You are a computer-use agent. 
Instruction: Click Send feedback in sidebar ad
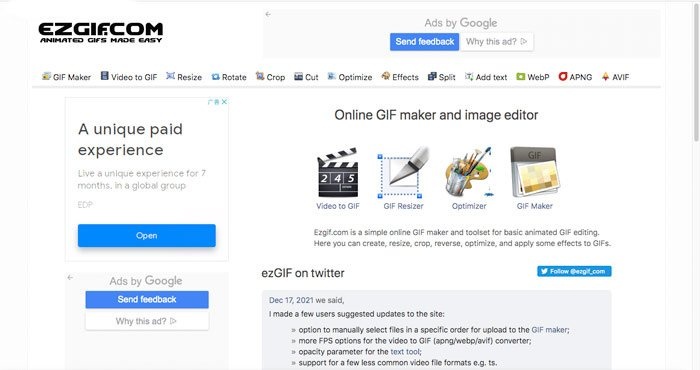[147, 299]
